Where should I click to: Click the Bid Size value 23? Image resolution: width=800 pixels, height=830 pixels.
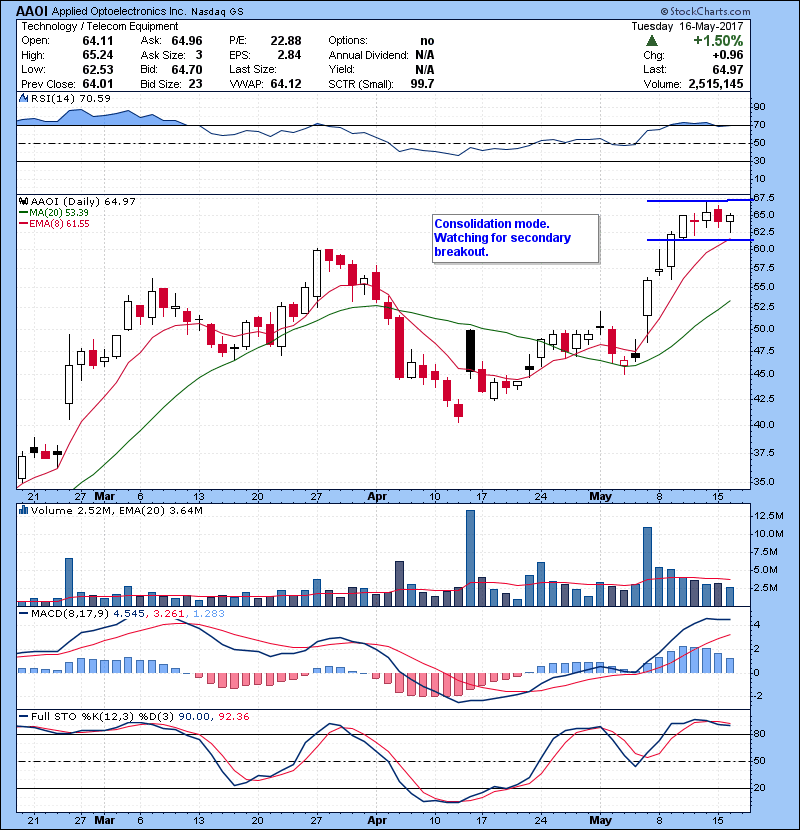pos(195,84)
